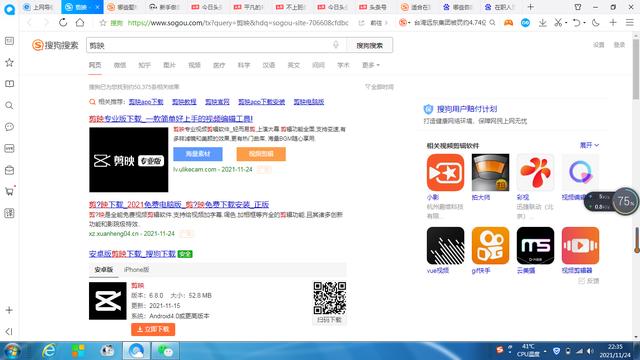Click the scissors screenshot tool icon

(x=558, y=23)
